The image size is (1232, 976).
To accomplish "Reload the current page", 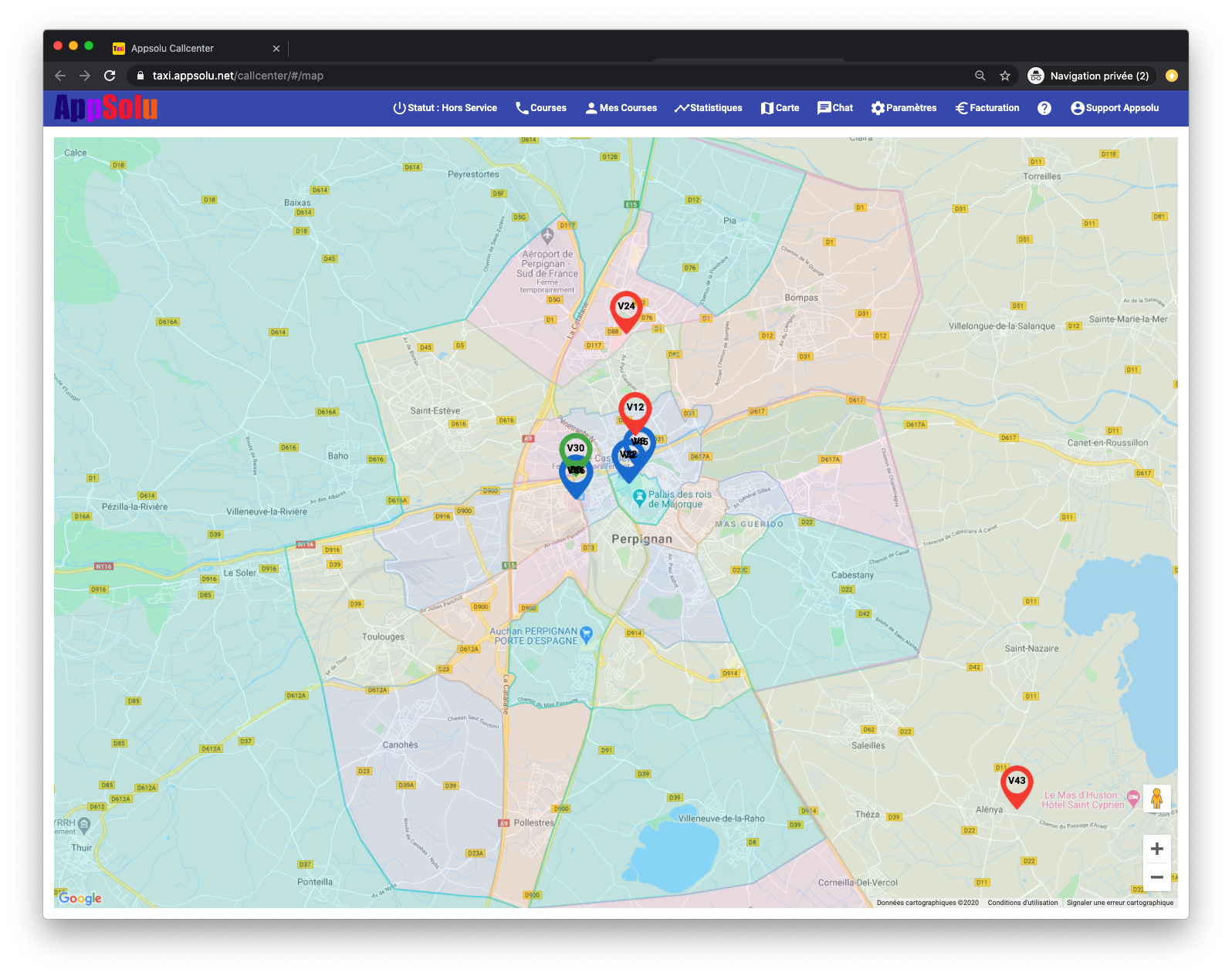I will (x=110, y=76).
